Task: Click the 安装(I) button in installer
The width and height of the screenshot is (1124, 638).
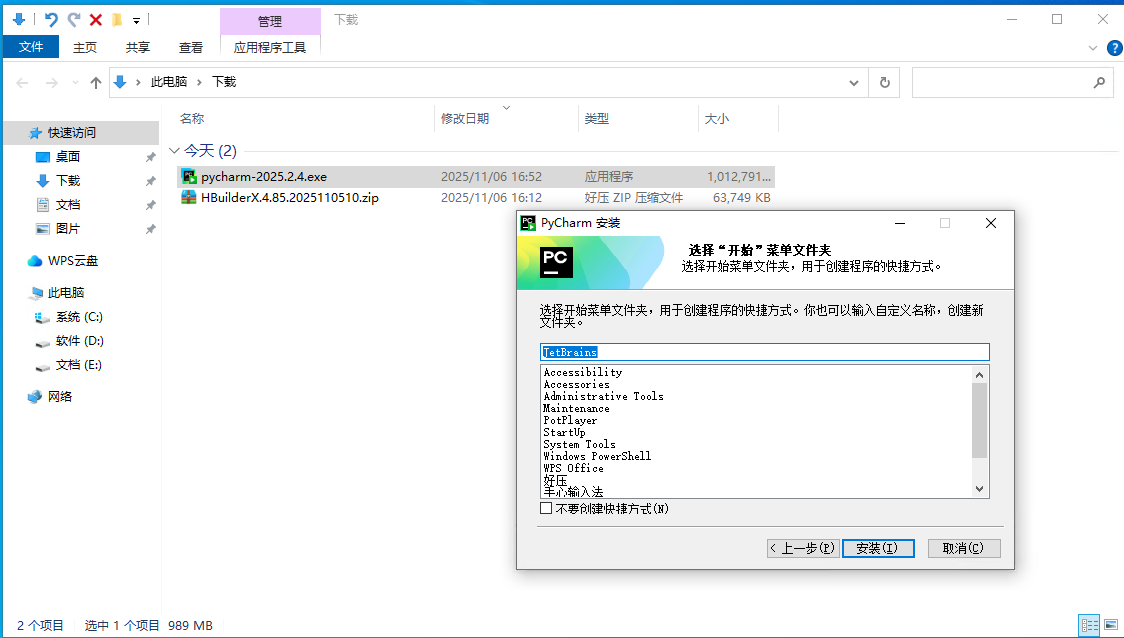Action: pos(878,548)
